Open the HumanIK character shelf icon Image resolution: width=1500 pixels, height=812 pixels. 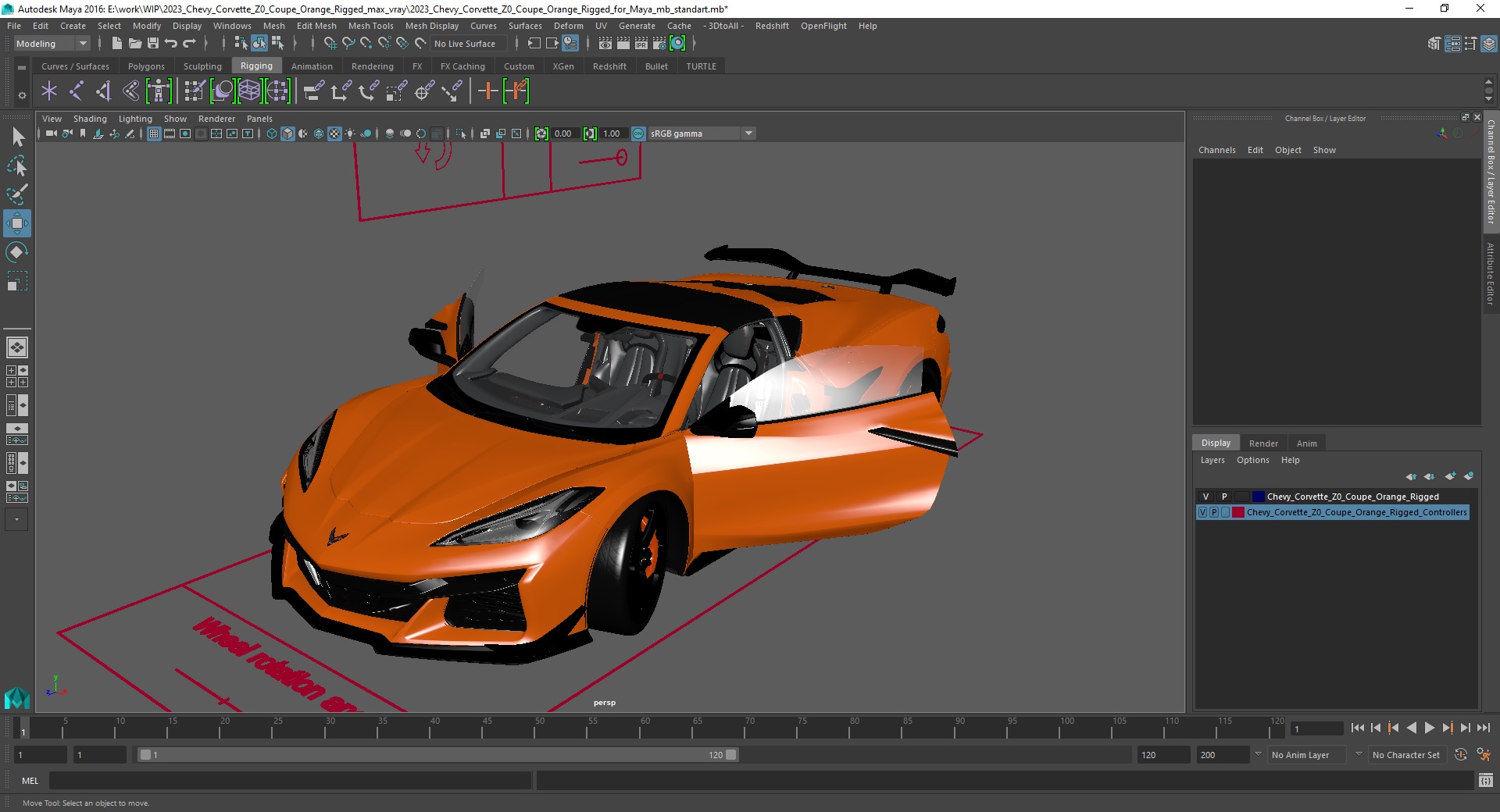pos(159,91)
